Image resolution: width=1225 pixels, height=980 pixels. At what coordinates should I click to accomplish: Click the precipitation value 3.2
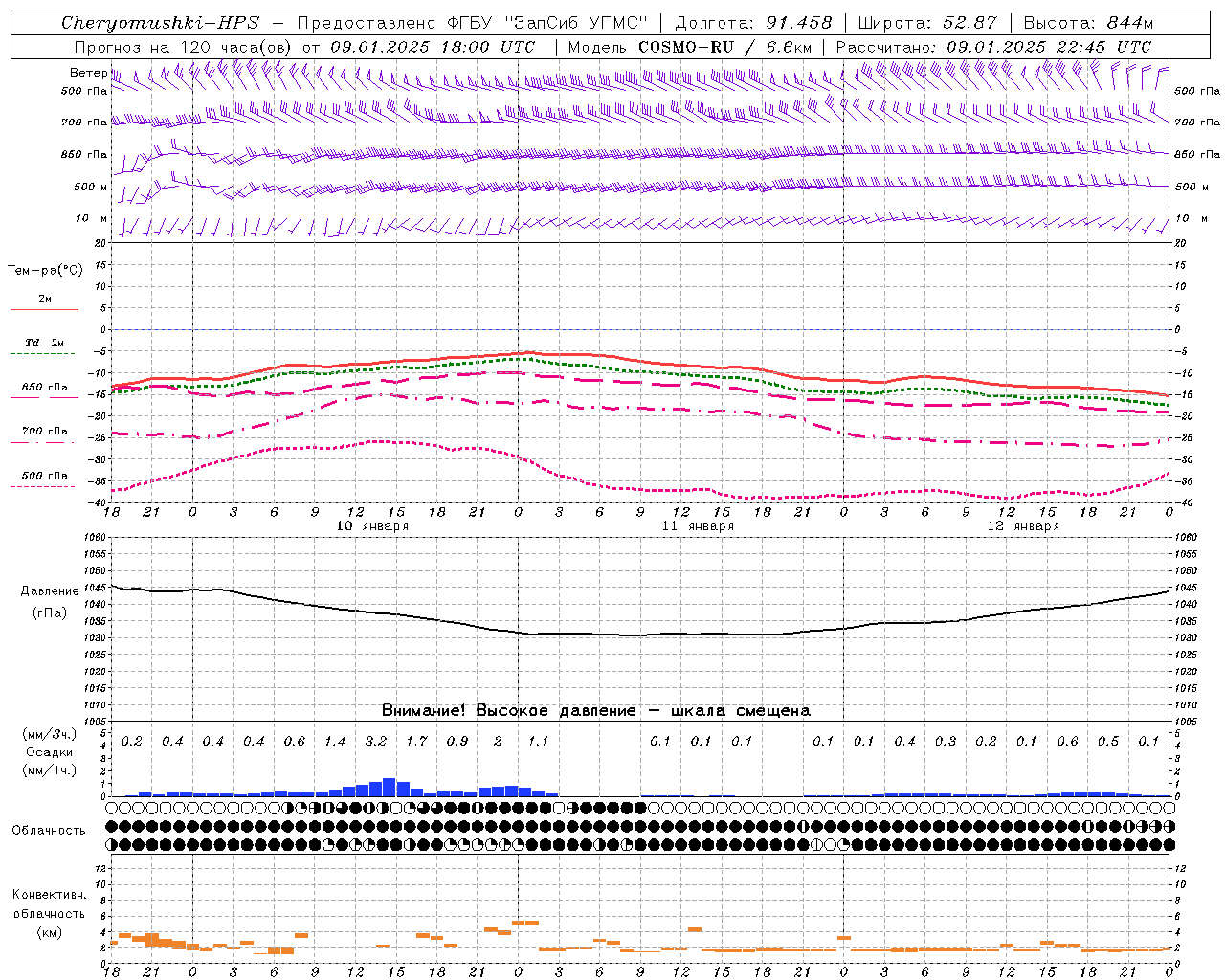[x=376, y=741]
